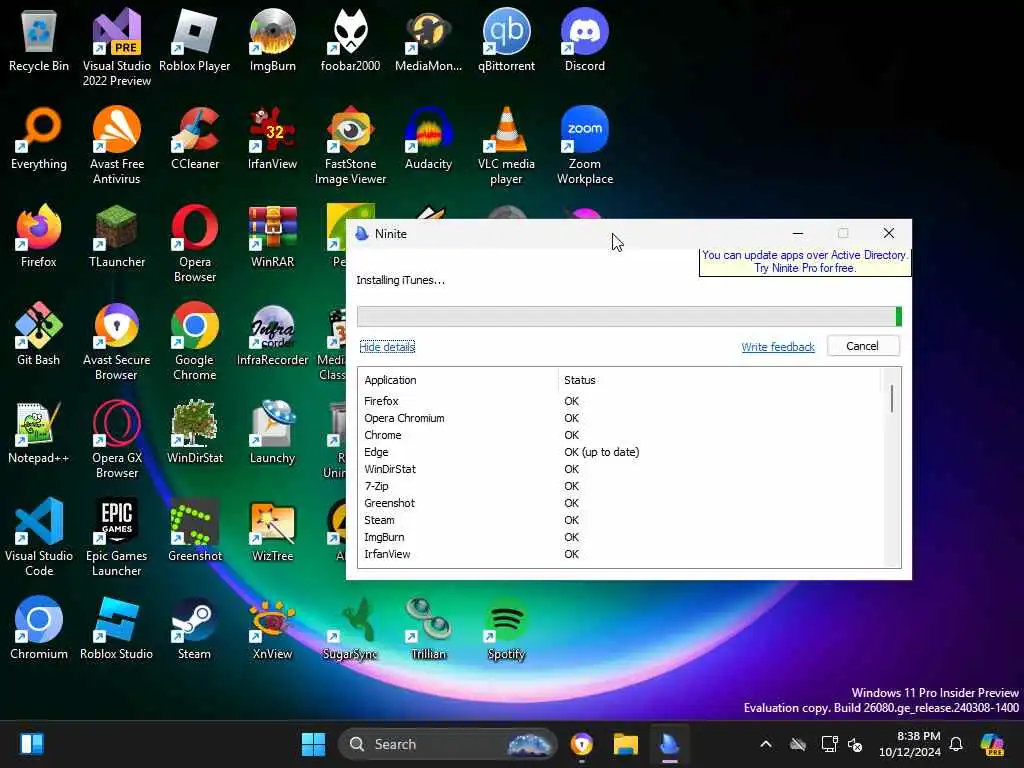Image resolution: width=1024 pixels, height=768 pixels.
Task: Open the MediaMonkey desktop shortcut
Action: 428,40
